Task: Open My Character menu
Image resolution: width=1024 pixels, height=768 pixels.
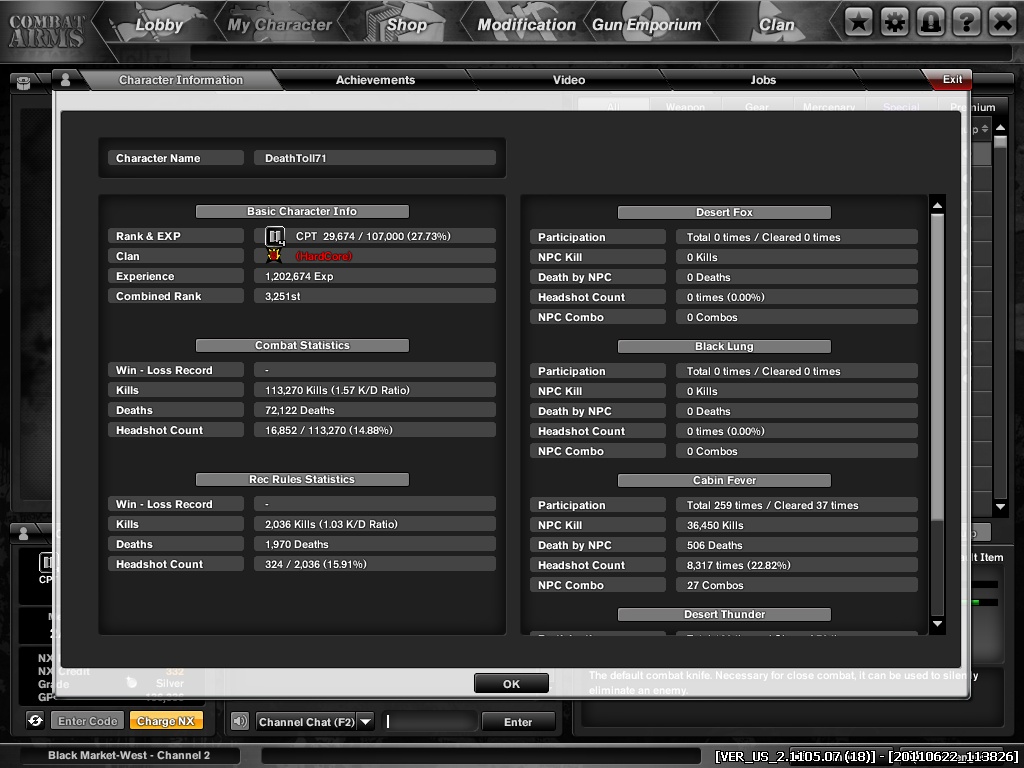Action: click(280, 25)
